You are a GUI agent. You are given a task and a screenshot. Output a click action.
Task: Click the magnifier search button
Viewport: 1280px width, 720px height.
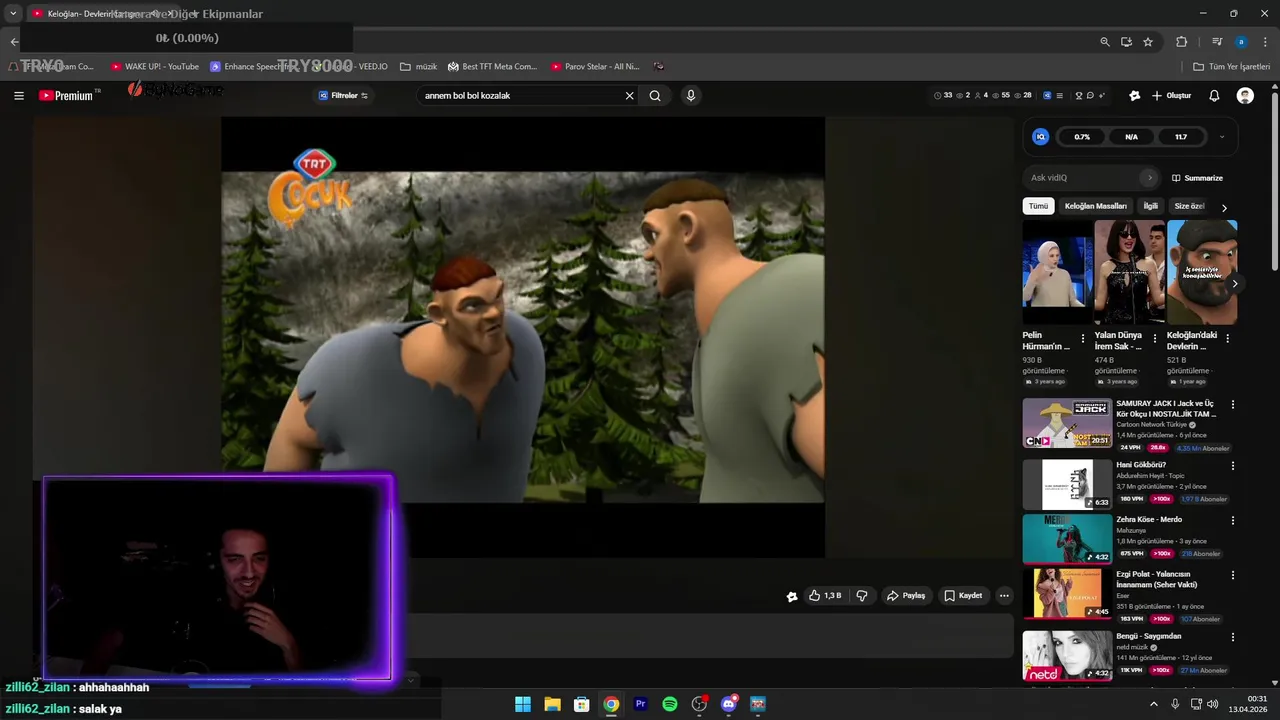point(655,96)
